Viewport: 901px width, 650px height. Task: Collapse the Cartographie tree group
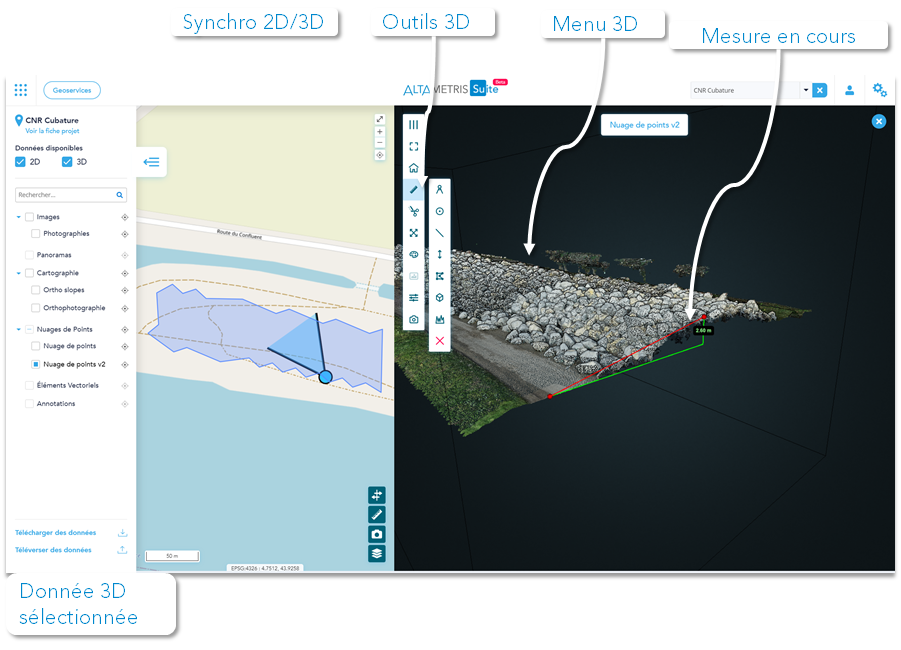click(18, 274)
